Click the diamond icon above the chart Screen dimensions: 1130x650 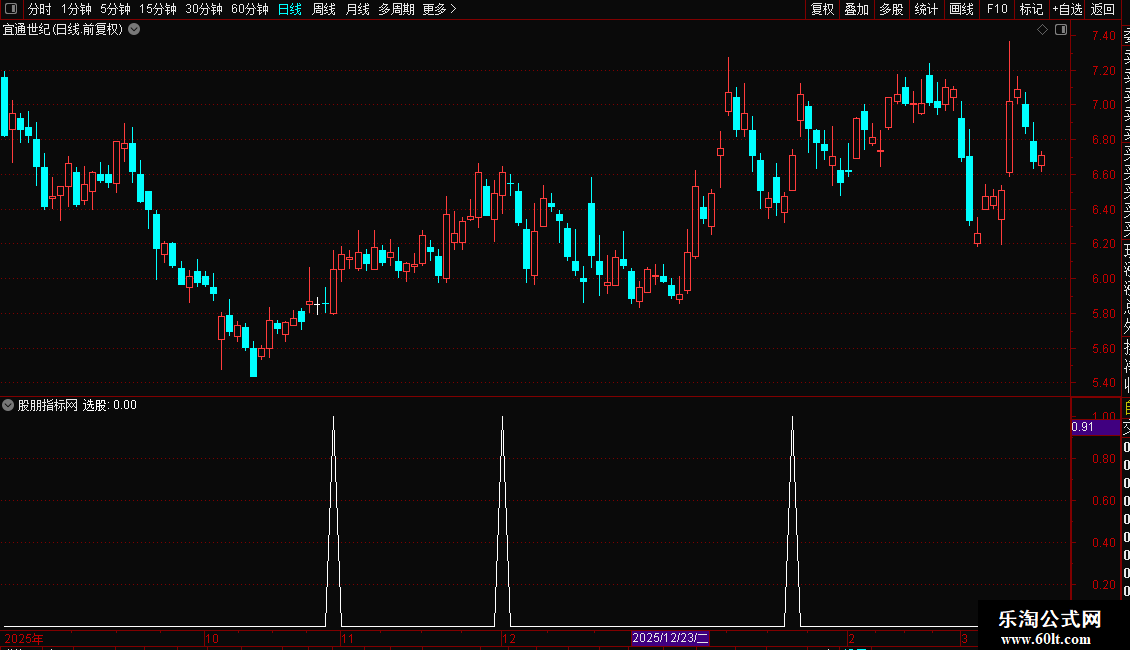click(x=1042, y=30)
